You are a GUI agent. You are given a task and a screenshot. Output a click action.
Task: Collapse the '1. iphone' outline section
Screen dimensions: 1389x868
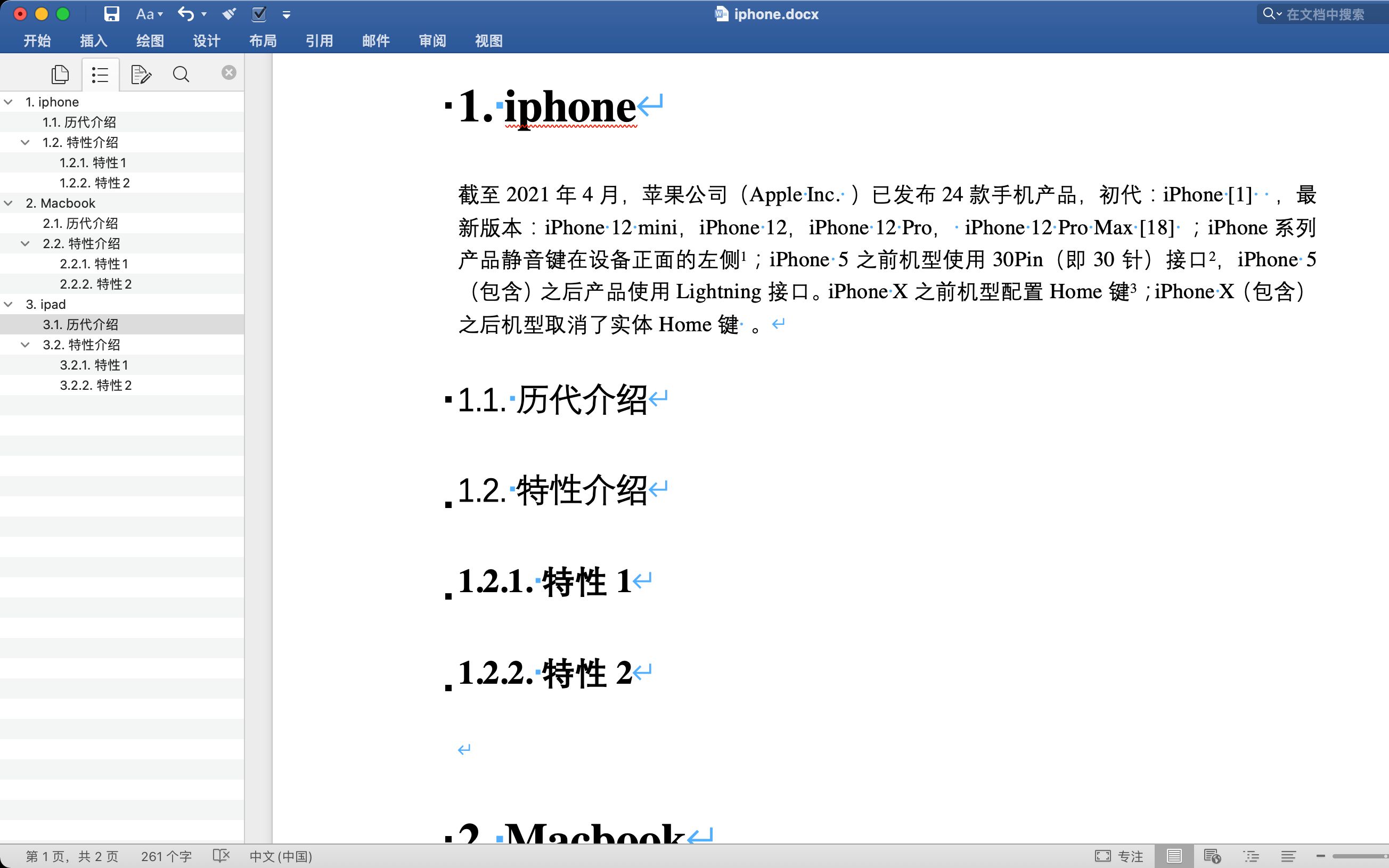click(x=9, y=102)
